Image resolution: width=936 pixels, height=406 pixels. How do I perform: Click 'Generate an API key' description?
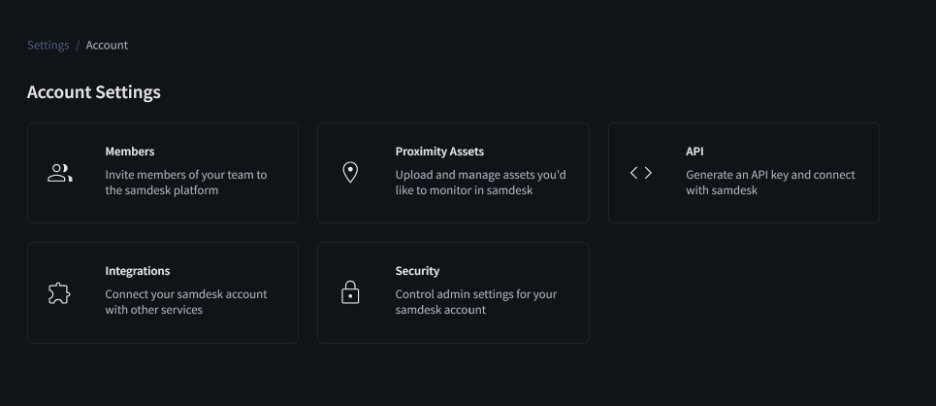[770, 183]
